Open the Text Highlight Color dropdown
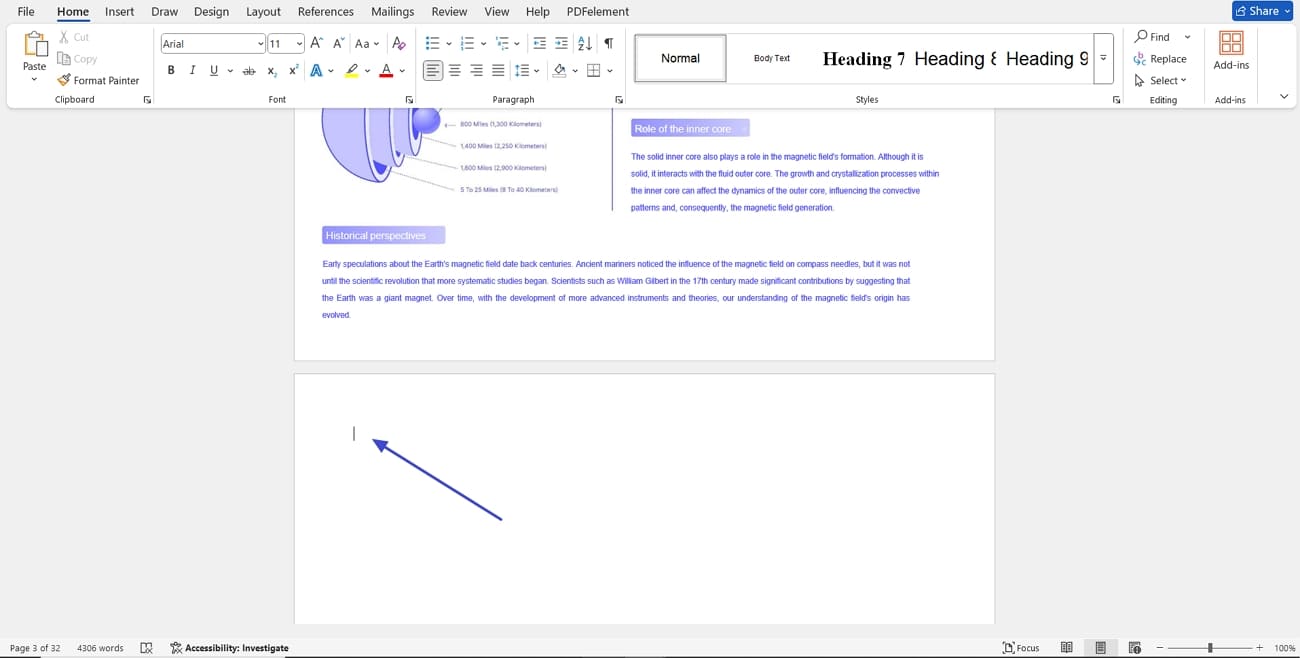This screenshot has height=658, width=1300. (x=365, y=70)
